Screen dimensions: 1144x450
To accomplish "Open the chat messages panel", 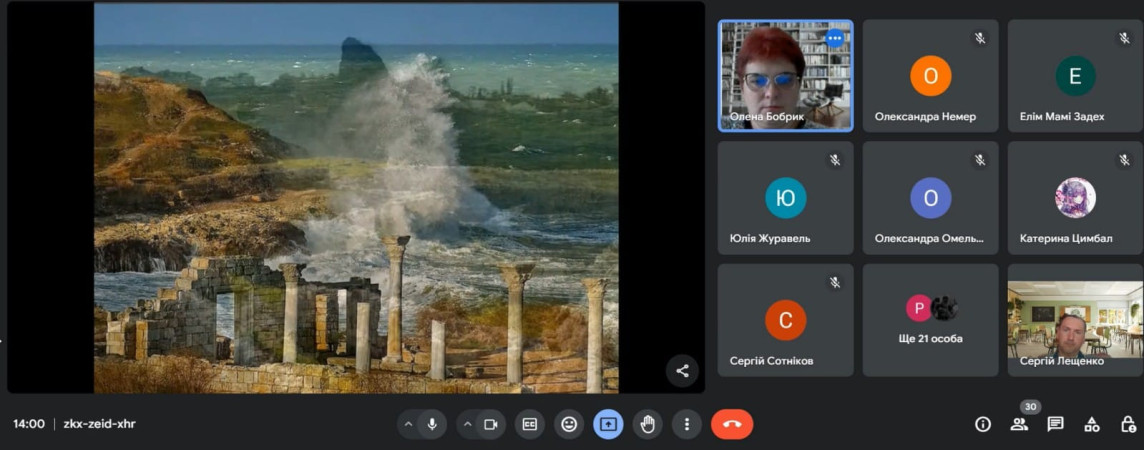I will pos(1055,424).
